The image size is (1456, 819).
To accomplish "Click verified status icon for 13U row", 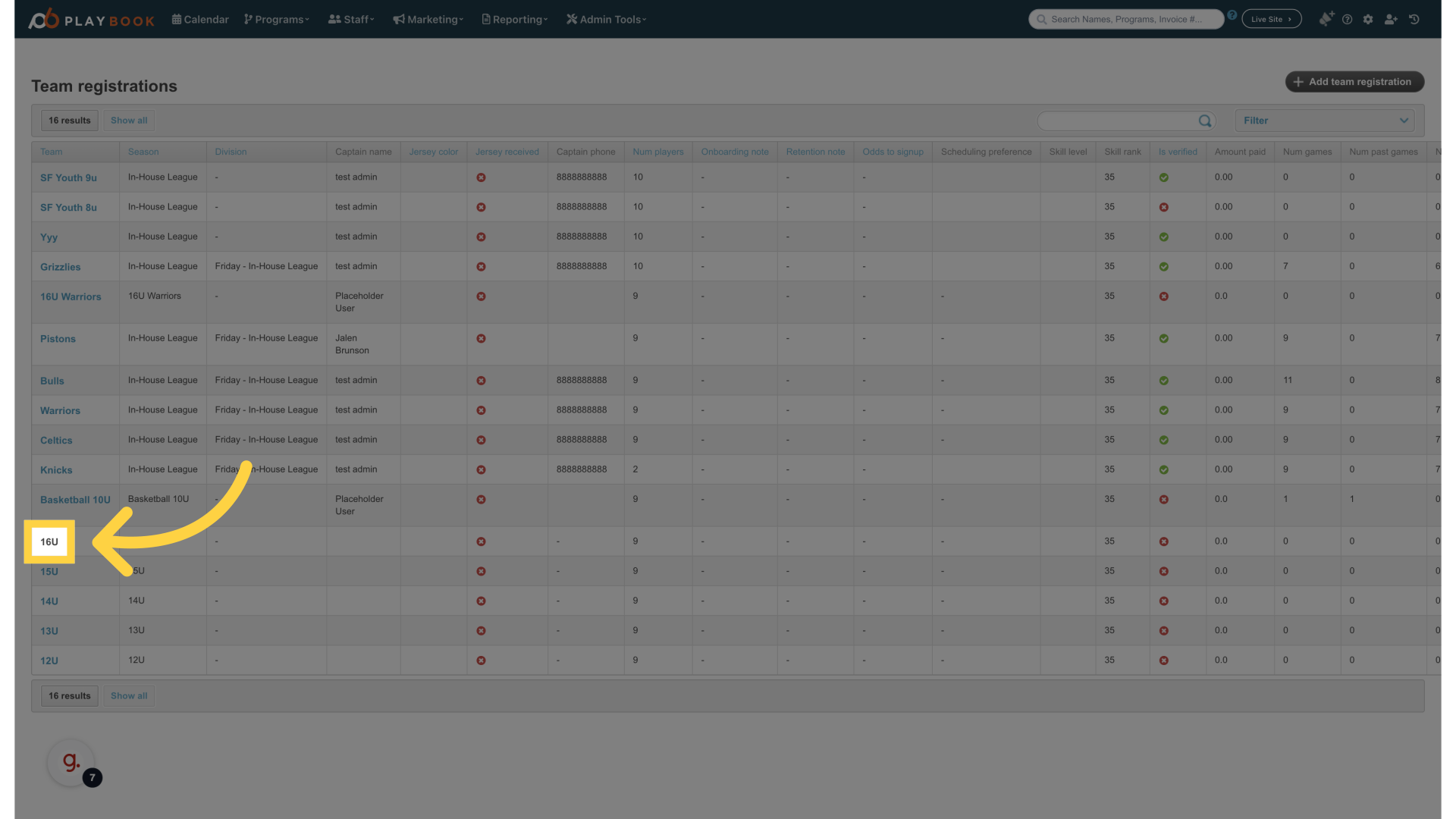I will [x=1163, y=631].
